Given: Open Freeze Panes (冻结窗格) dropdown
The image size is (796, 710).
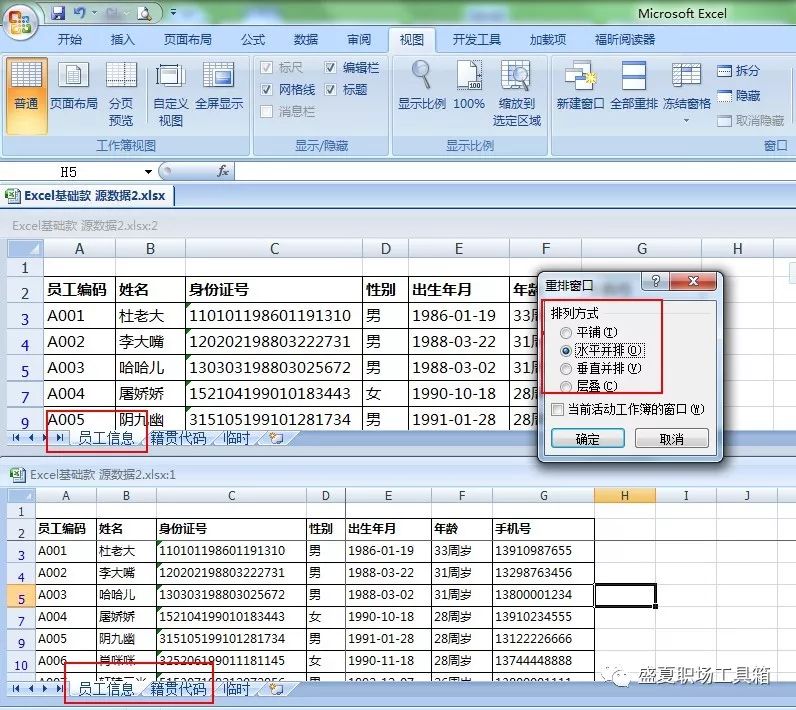Looking at the screenshot, I should click(x=686, y=91).
